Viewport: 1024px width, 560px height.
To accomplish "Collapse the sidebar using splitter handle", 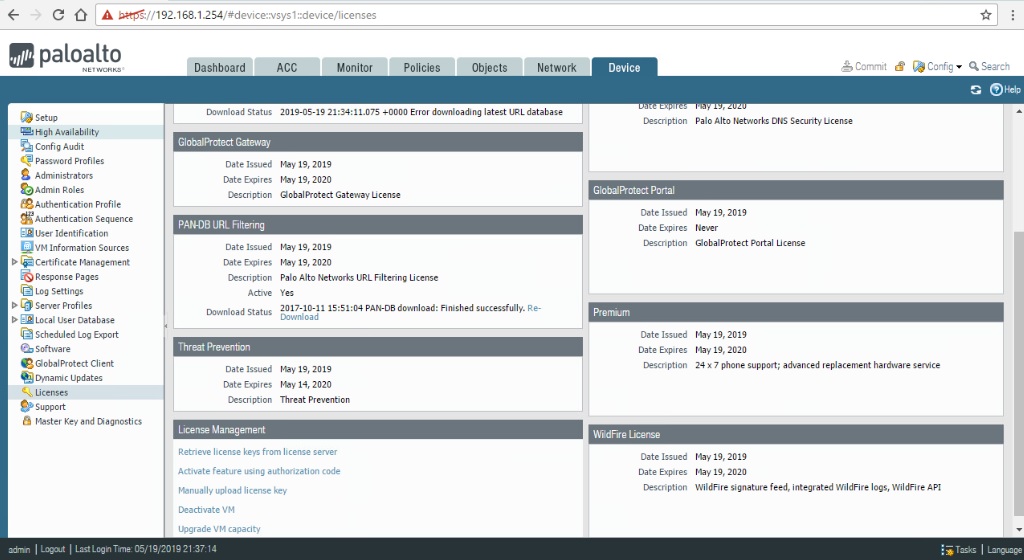I will [x=165, y=324].
